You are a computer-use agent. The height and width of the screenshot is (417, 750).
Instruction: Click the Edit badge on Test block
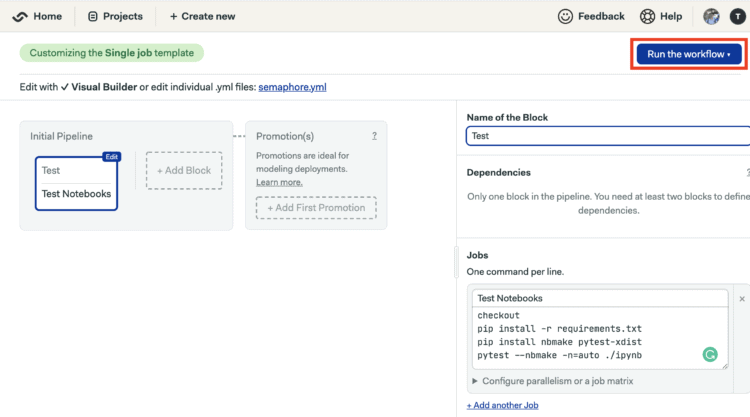111,156
